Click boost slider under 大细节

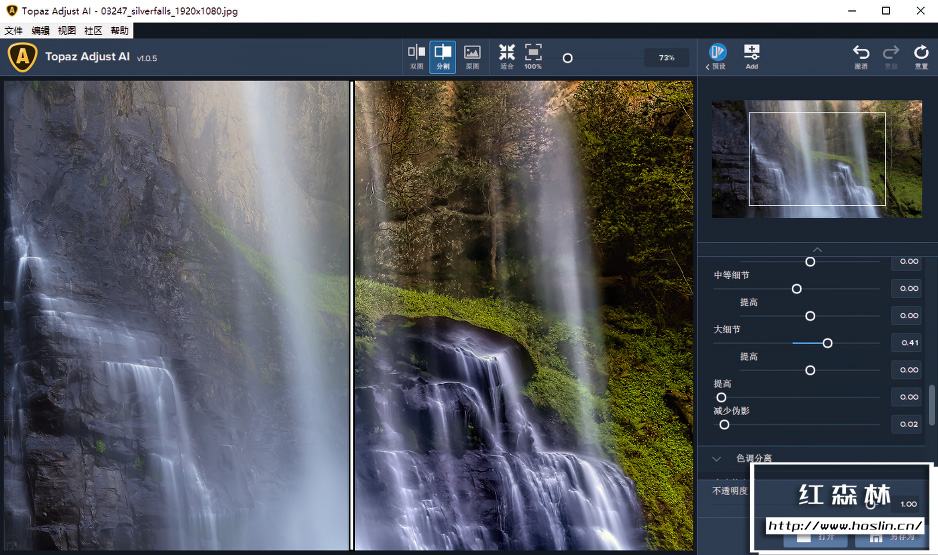(x=810, y=370)
